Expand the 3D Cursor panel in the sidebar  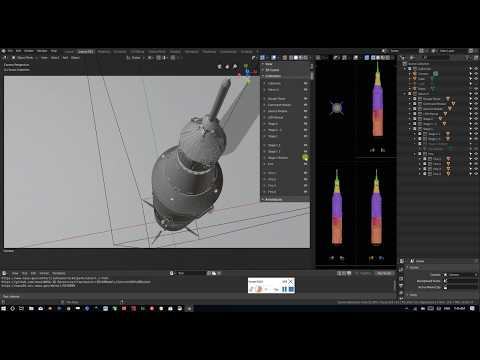point(263,70)
